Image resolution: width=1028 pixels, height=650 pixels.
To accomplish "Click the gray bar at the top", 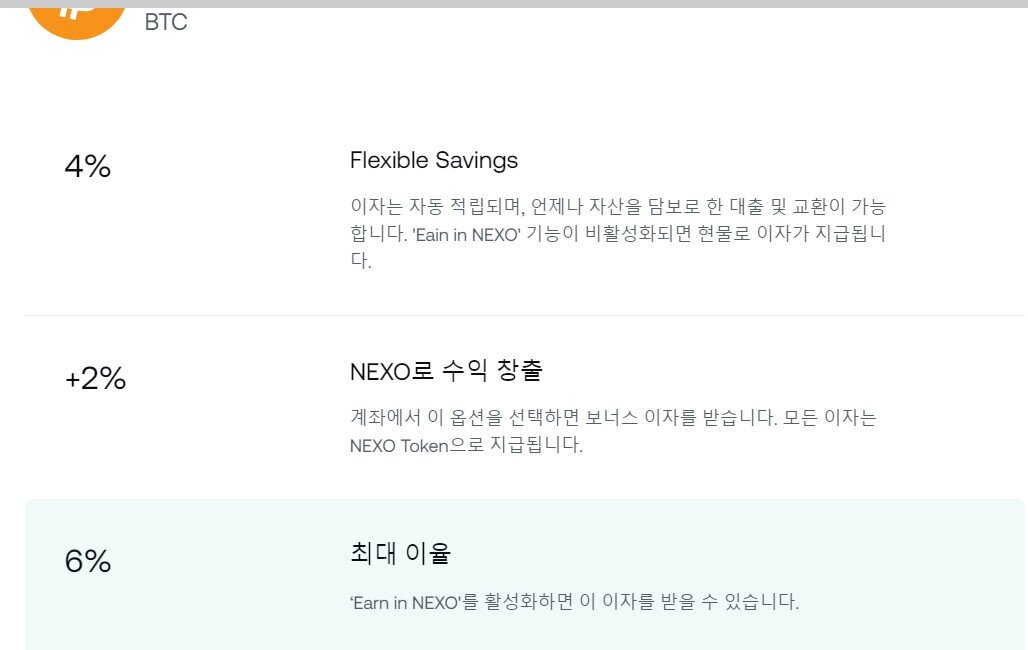I will [514, 4].
